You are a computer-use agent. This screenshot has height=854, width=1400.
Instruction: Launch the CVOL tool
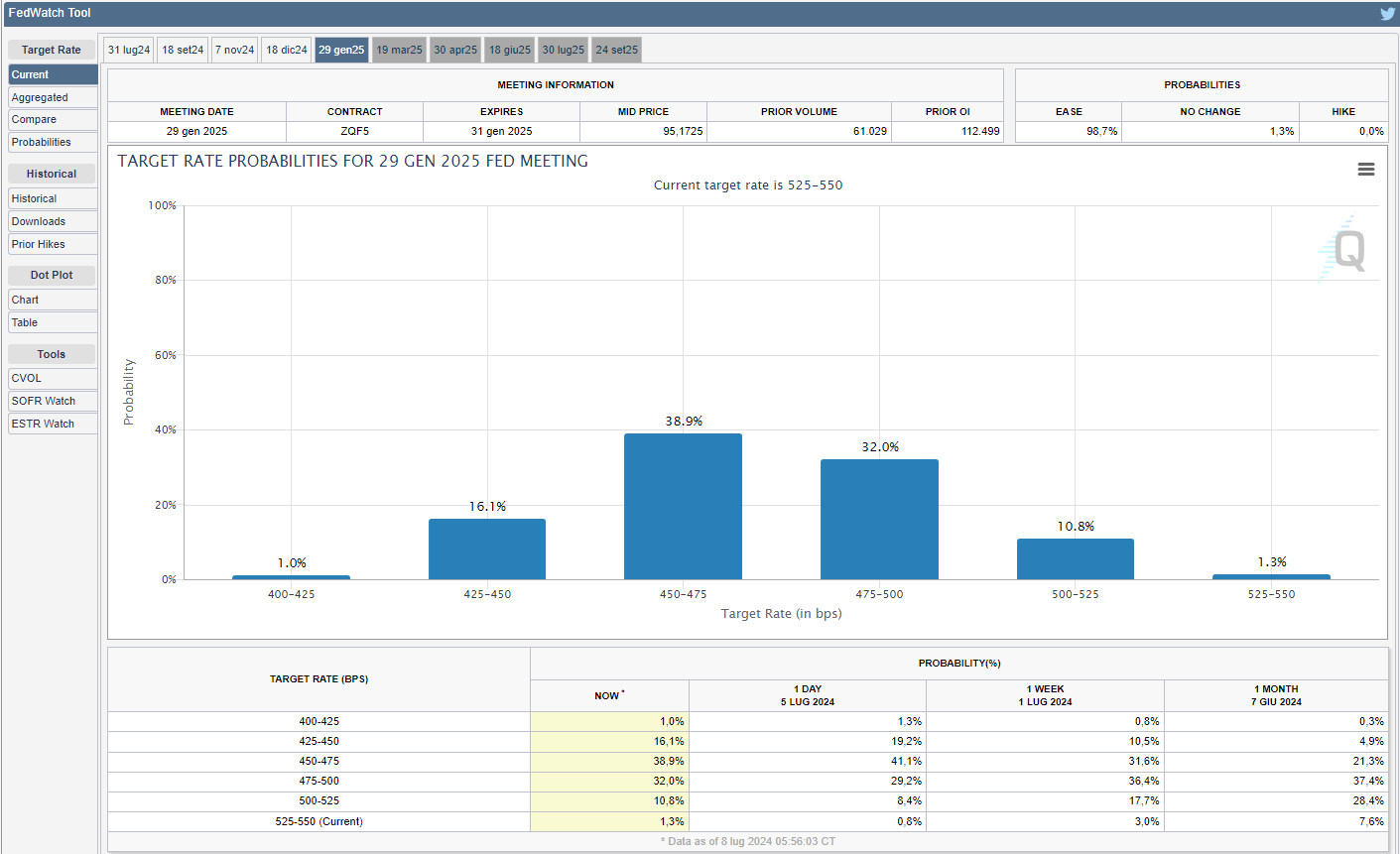pyautogui.click(x=53, y=378)
